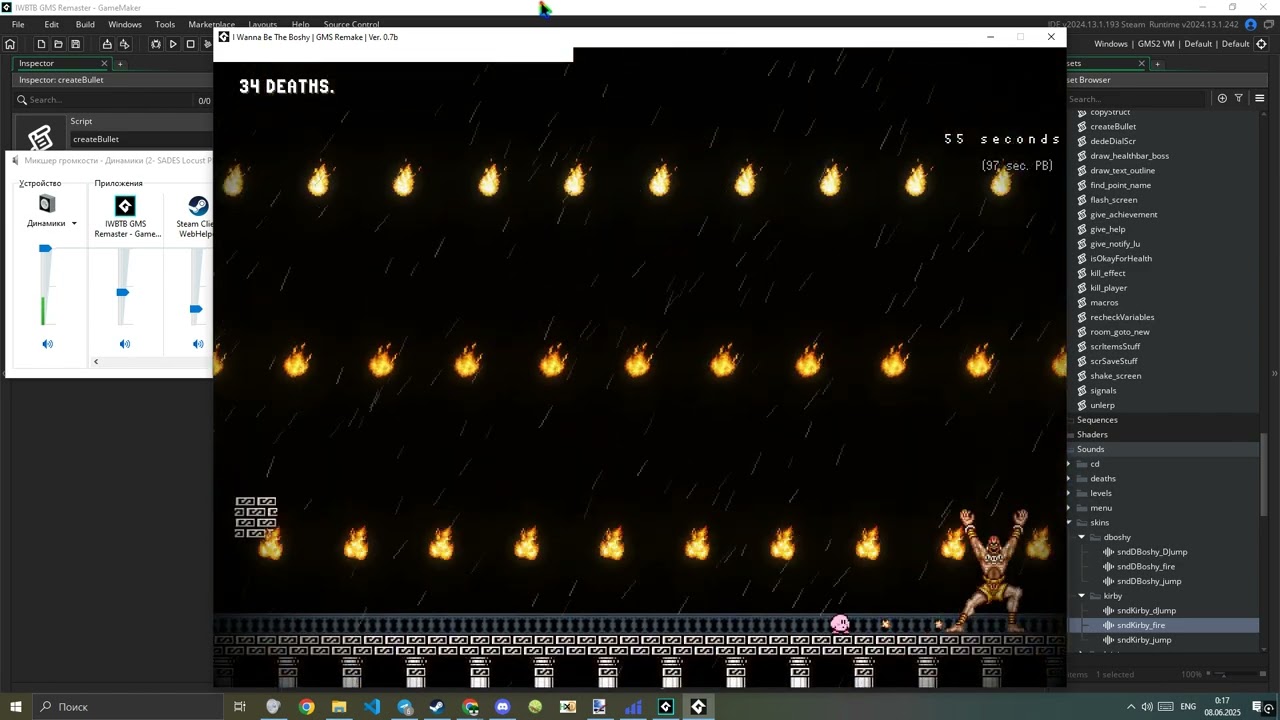Click the speaker device icon in mixer

(x=47, y=205)
